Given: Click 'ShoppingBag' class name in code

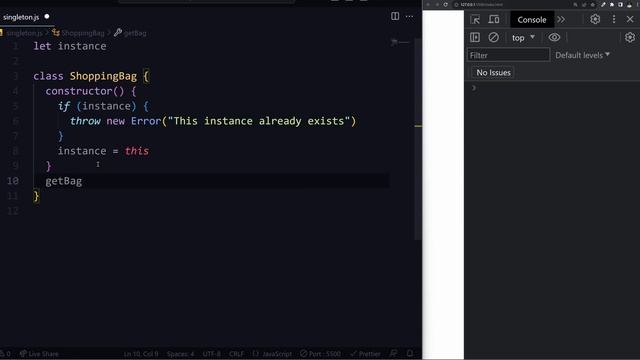Looking at the screenshot, I should pos(103,76).
